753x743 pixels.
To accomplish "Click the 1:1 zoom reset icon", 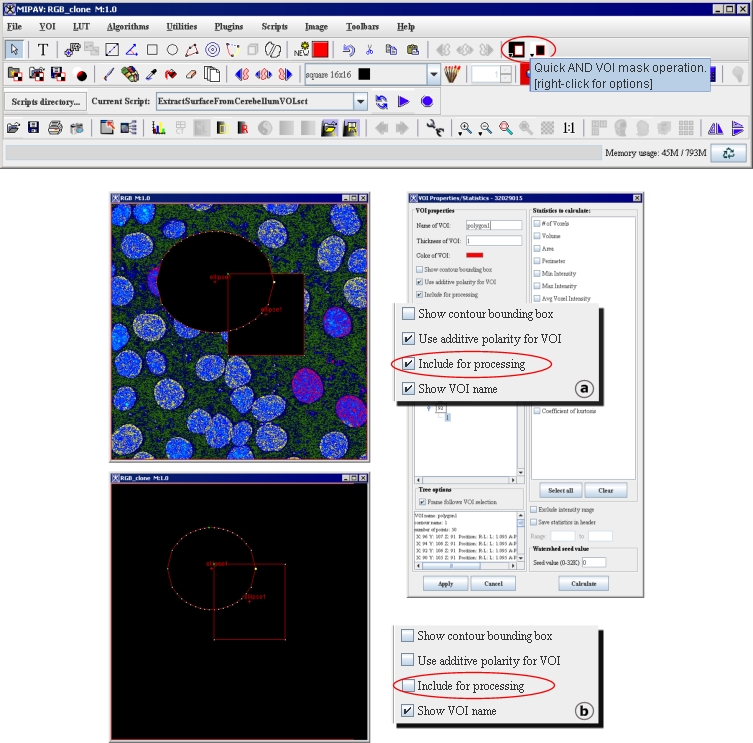I will [x=568, y=128].
